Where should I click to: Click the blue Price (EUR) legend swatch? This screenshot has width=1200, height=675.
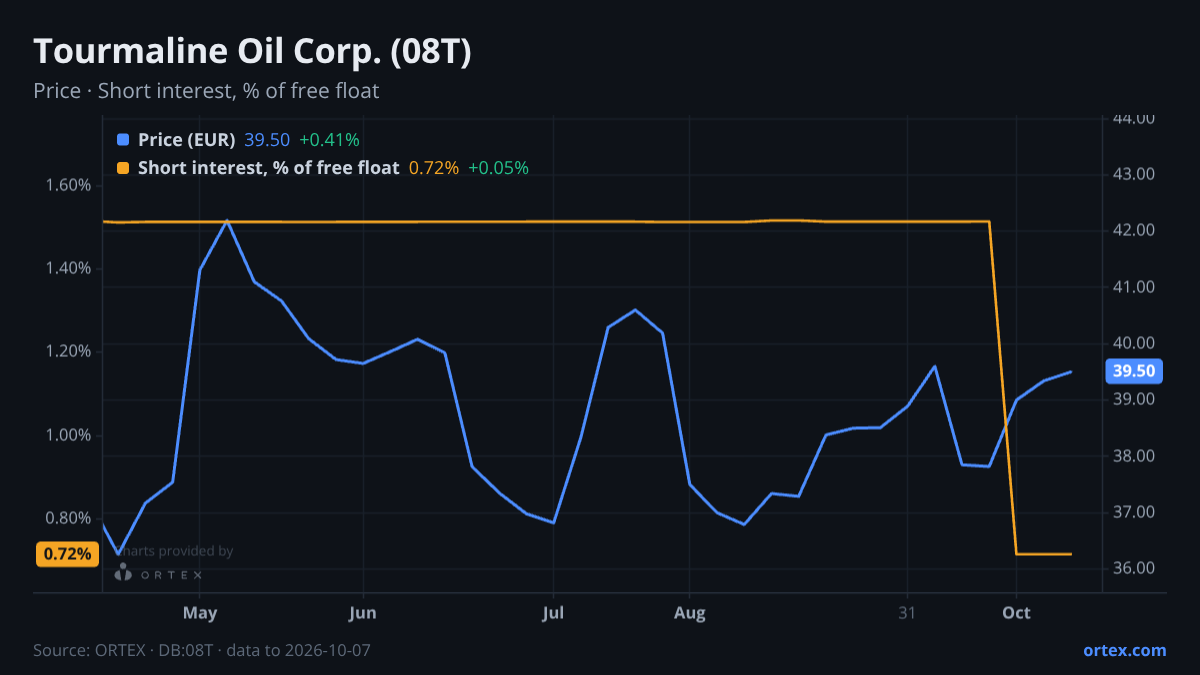coord(123,140)
